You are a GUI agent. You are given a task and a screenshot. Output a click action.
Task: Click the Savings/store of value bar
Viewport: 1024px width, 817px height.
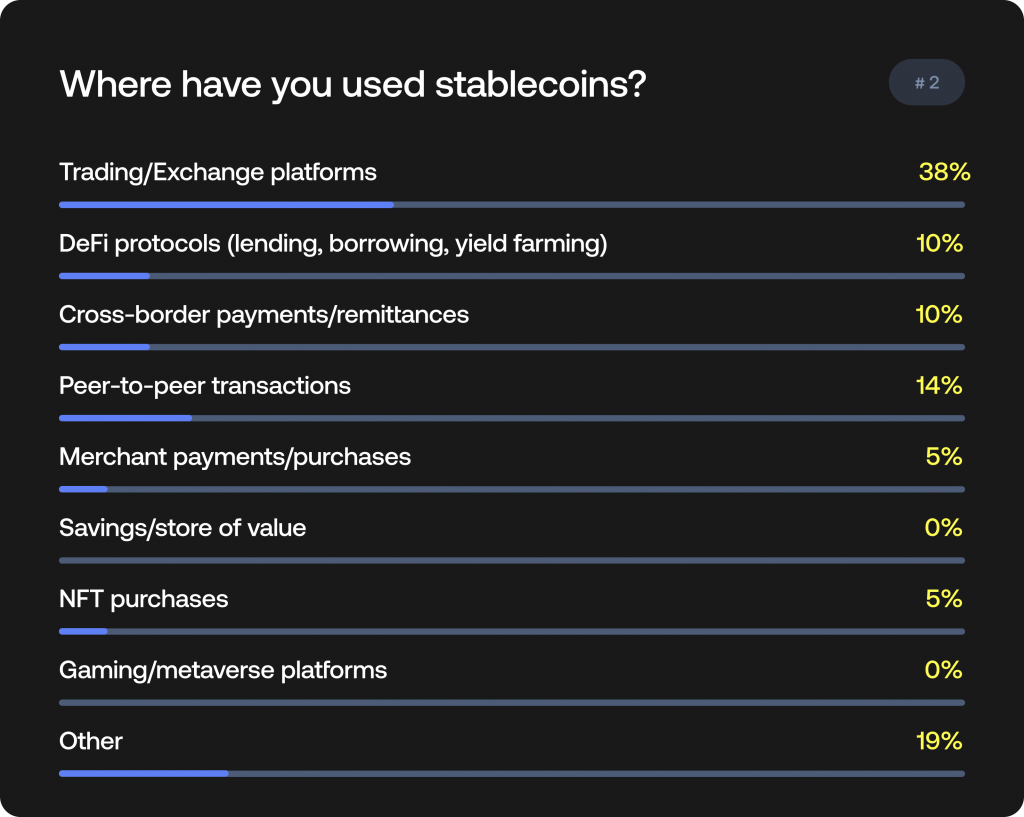pyautogui.click(x=511, y=561)
